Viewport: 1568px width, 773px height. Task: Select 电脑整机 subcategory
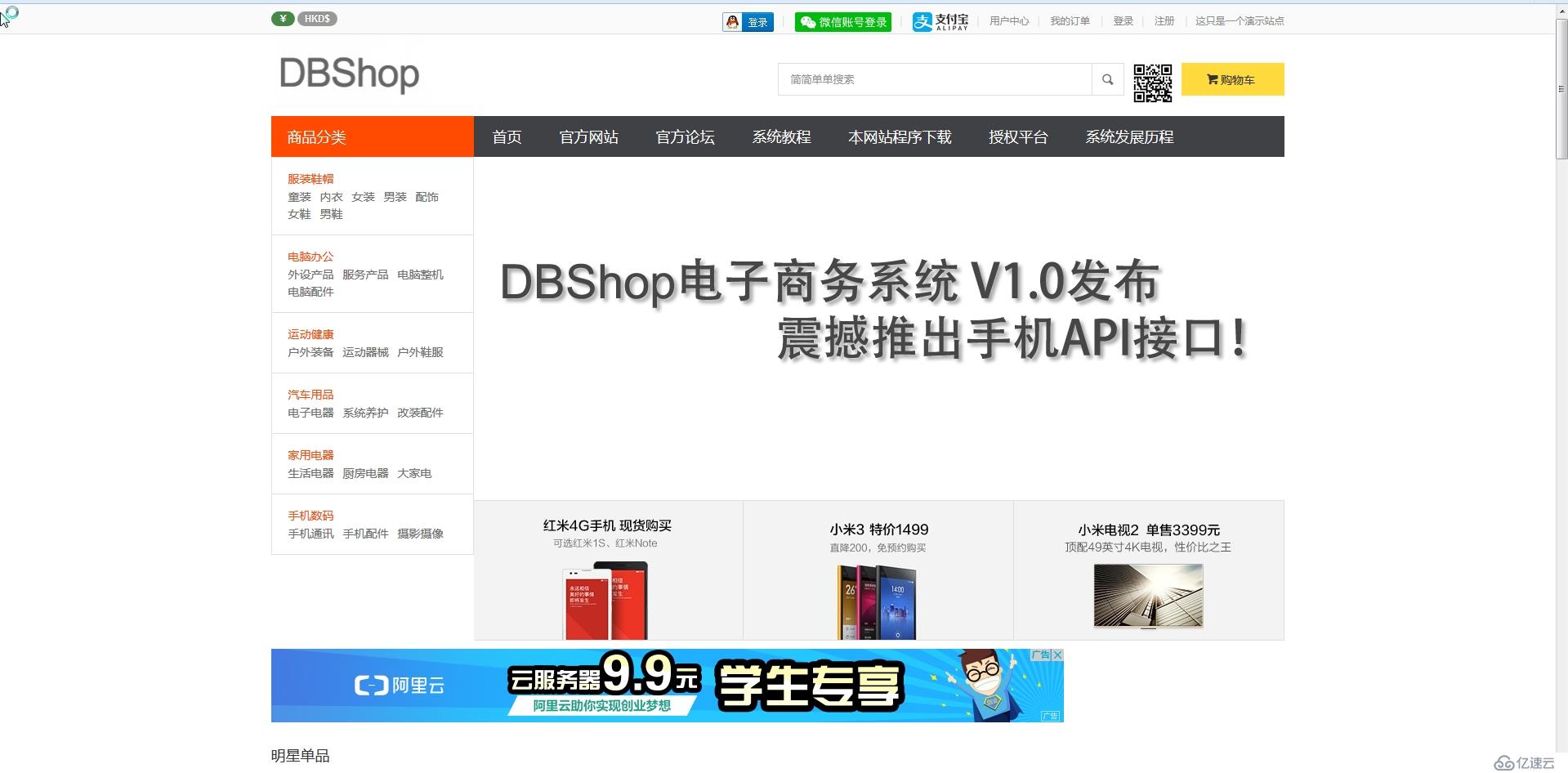(420, 275)
